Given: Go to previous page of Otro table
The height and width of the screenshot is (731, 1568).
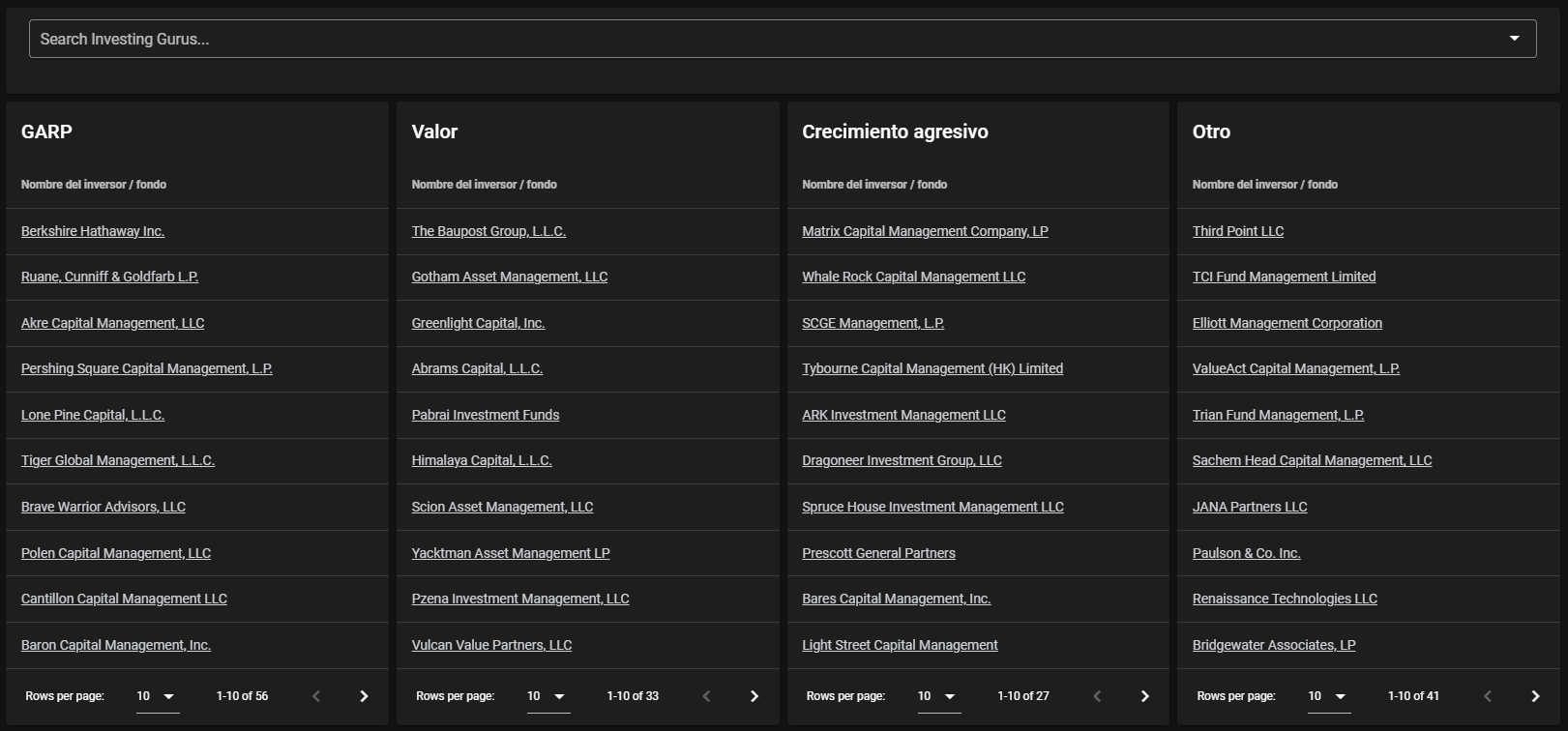Looking at the screenshot, I should (x=1488, y=696).
